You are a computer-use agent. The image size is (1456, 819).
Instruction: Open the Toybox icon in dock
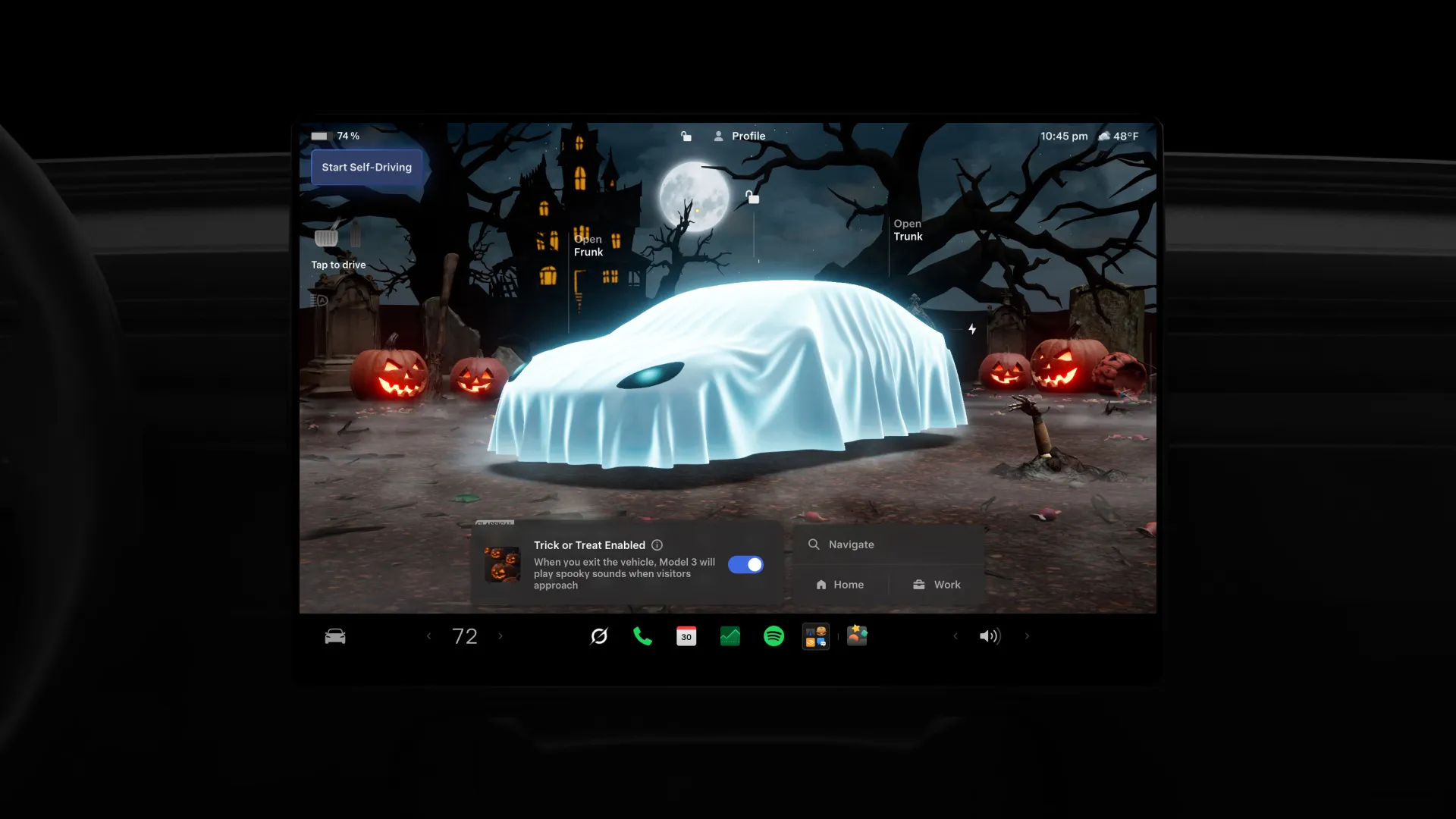click(x=857, y=635)
